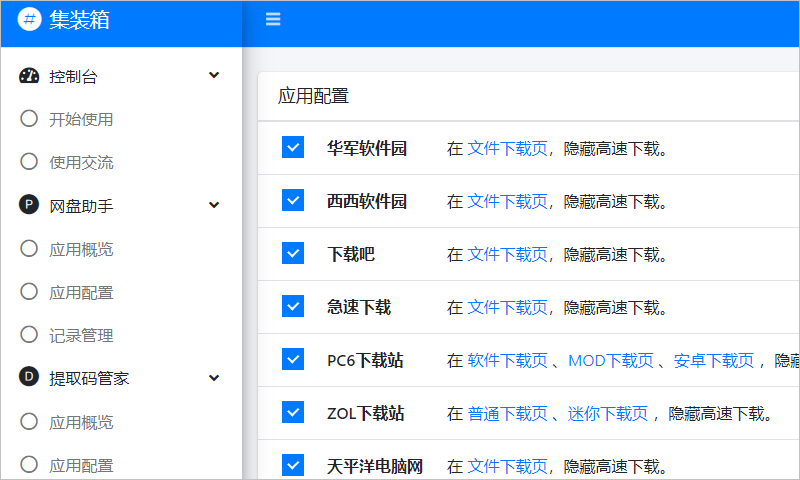
Task: Open 迷你下载页 link in ZOL下载站 row
Action: click(608, 414)
